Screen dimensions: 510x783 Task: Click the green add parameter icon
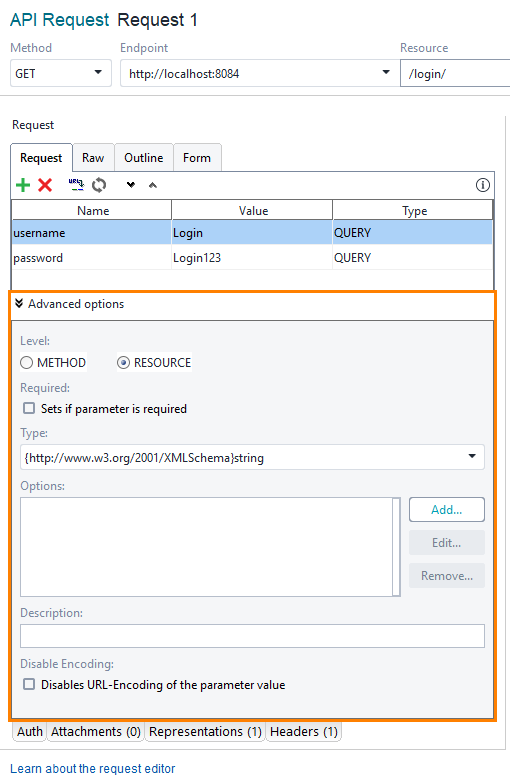[x=23, y=185]
